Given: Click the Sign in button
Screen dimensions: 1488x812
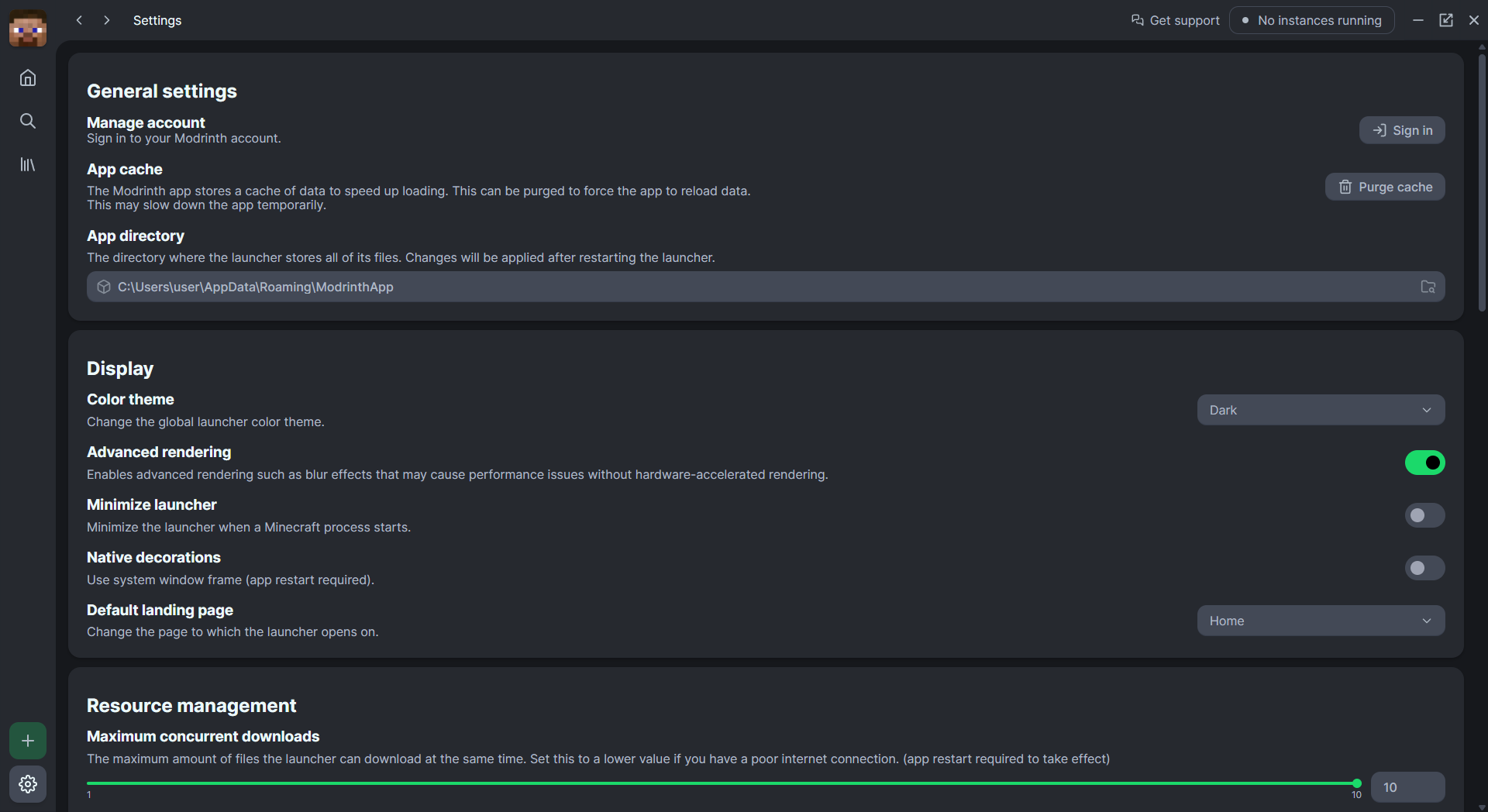Looking at the screenshot, I should pyautogui.click(x=1402, y=130).
